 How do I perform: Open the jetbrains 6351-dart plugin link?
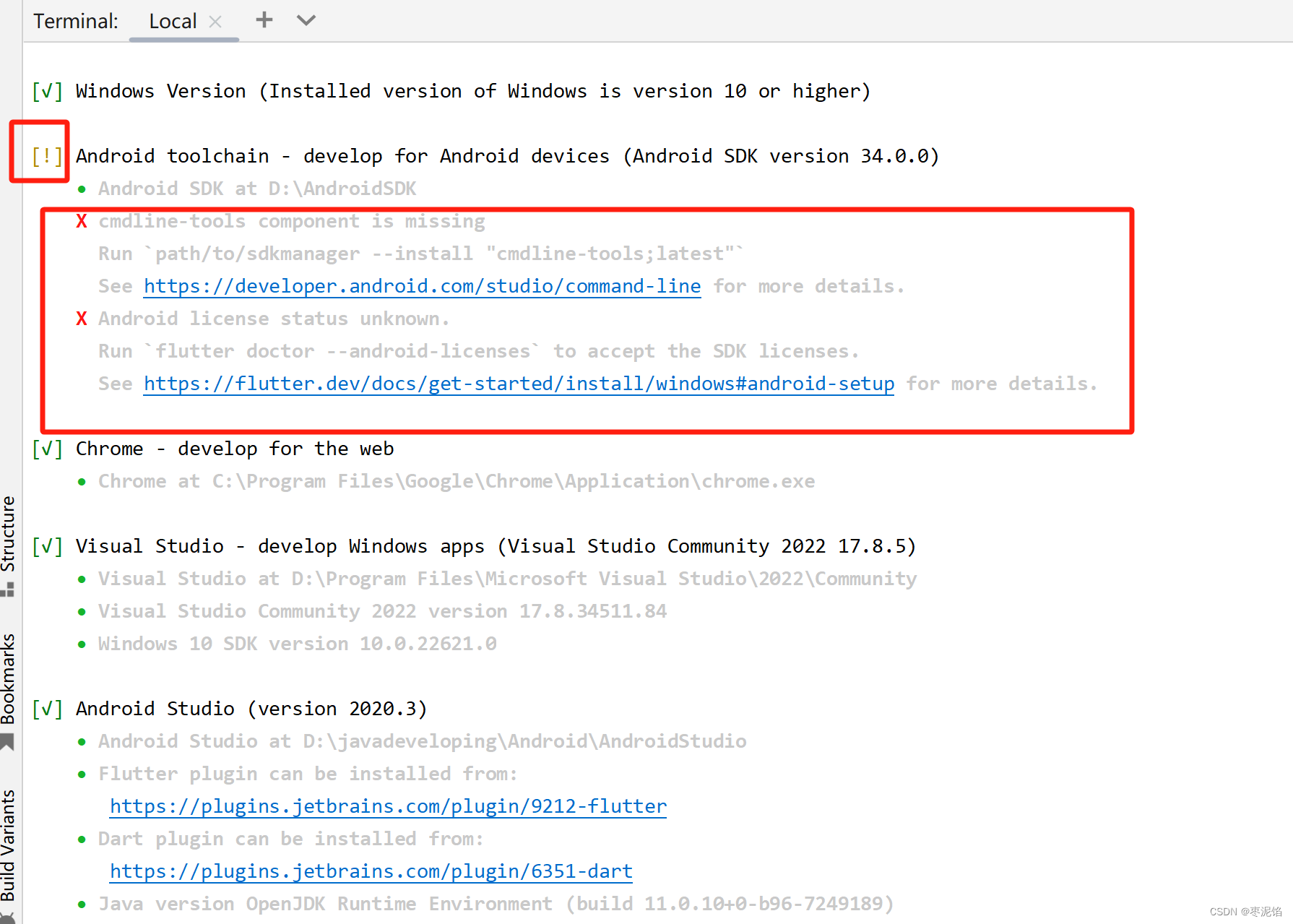point(371,871)
